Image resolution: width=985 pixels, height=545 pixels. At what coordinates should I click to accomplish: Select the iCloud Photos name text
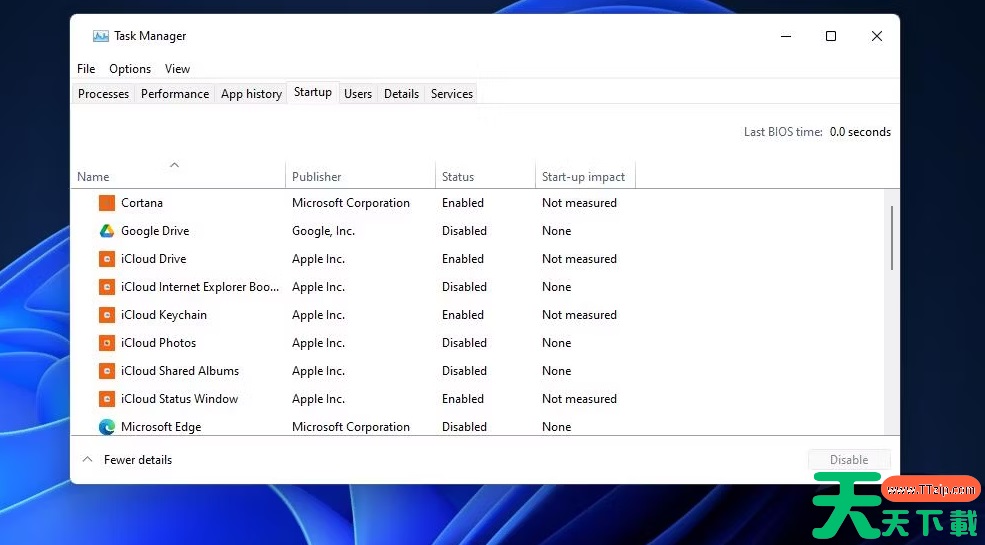coord(158,343)
